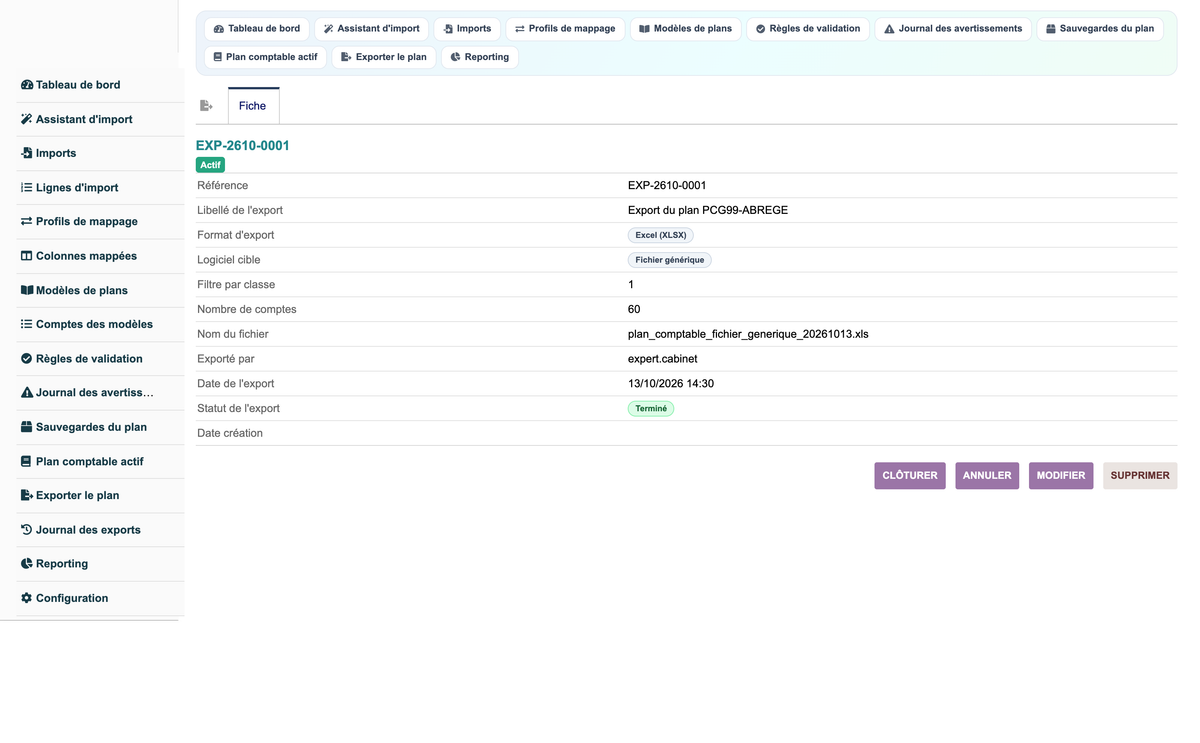Click the Terminé status badge

[651, 409]
